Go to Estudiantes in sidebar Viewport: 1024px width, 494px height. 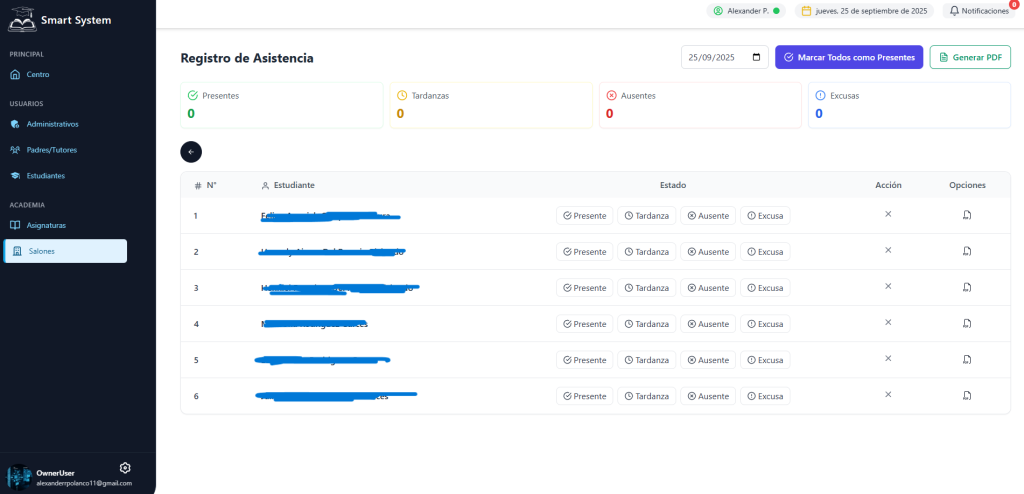pos(46,176)
